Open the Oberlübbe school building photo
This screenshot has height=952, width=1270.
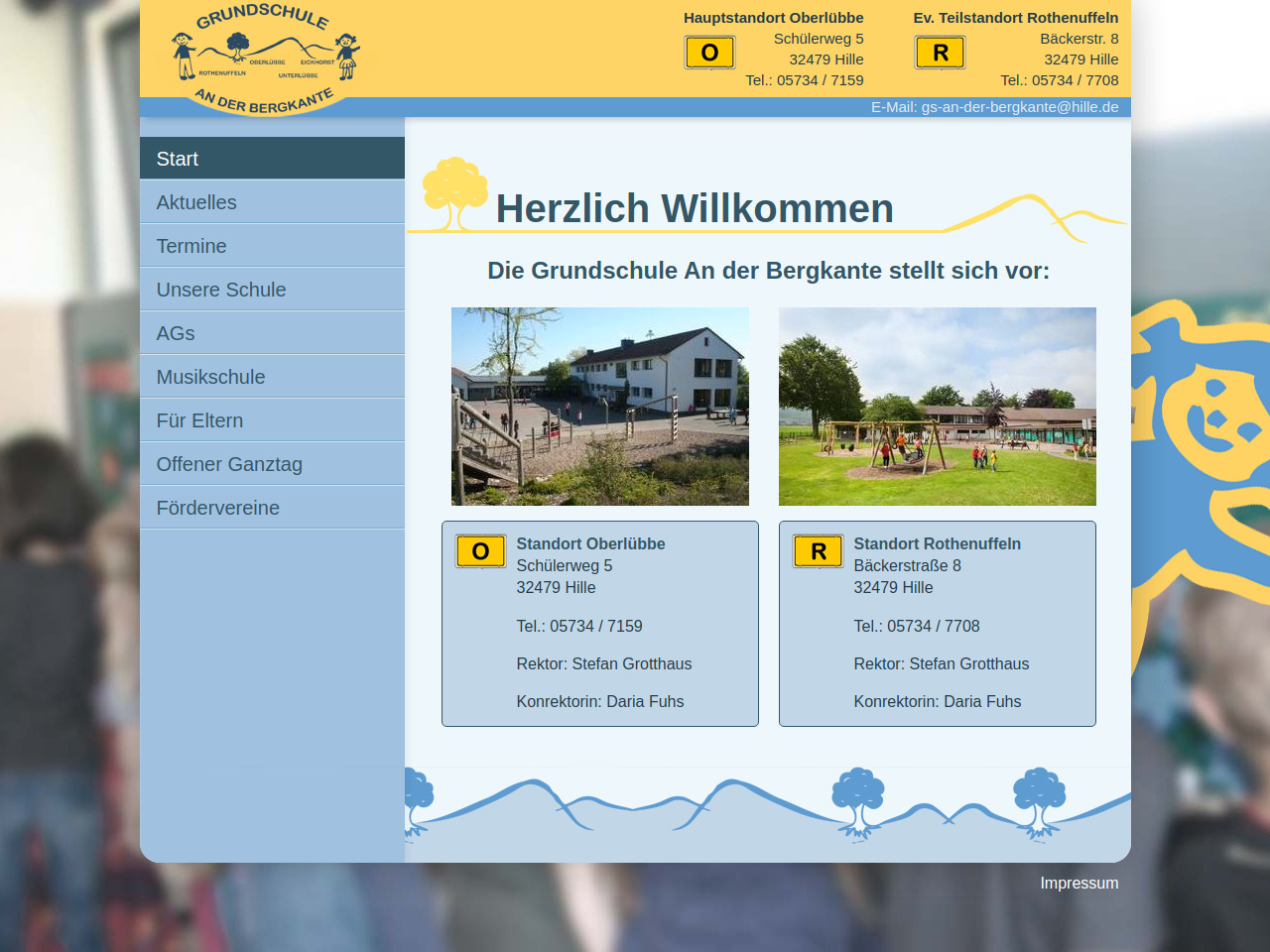(x=599, y=407)
